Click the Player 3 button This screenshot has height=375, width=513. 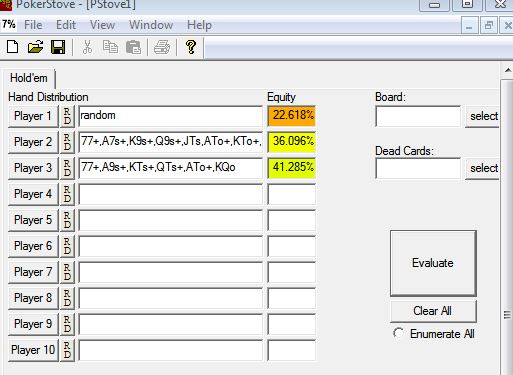pos(33,168)
